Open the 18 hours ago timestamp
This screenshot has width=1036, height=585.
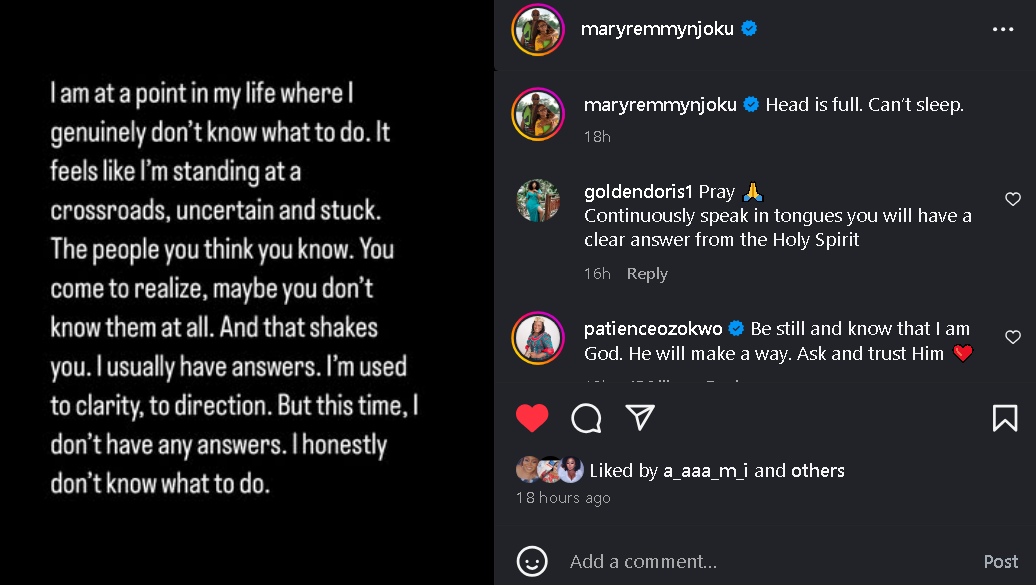[x=563, y=498]
